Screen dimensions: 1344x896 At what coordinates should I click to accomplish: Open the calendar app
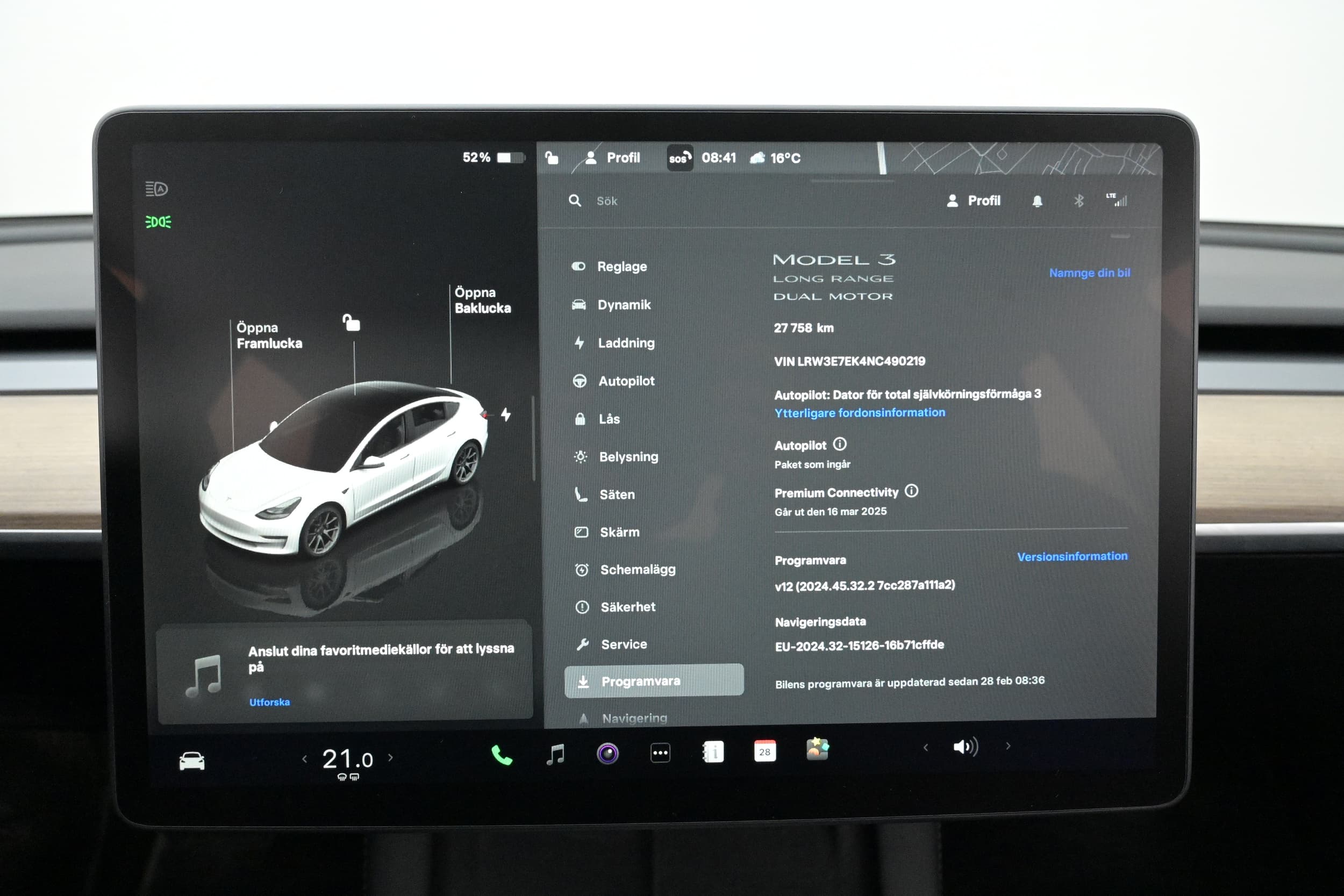point(764,751)
